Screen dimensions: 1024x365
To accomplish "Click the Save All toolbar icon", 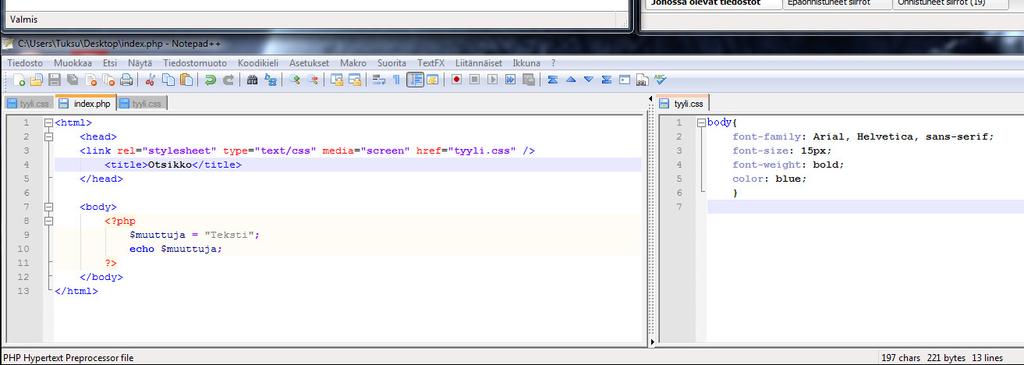I will point(72,80).
